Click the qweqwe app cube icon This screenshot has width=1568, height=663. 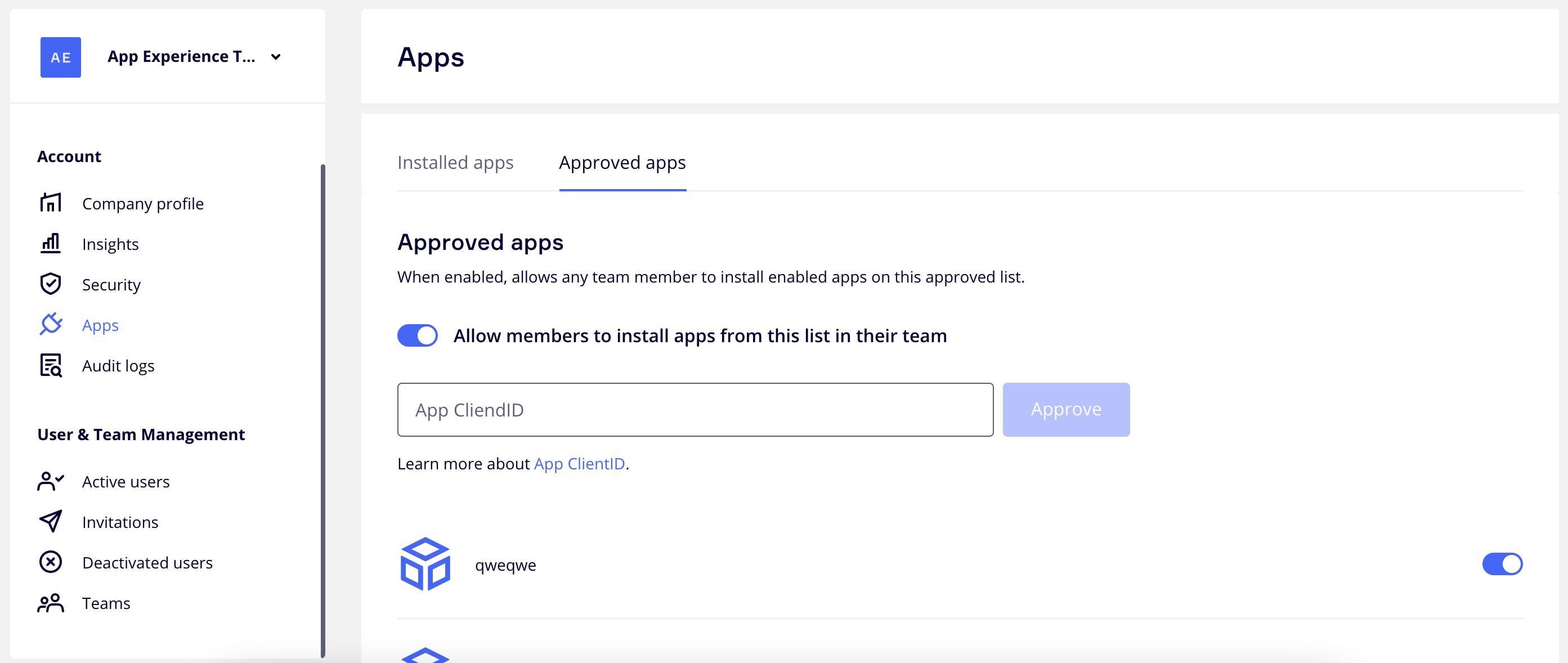(x=425, y=564)
